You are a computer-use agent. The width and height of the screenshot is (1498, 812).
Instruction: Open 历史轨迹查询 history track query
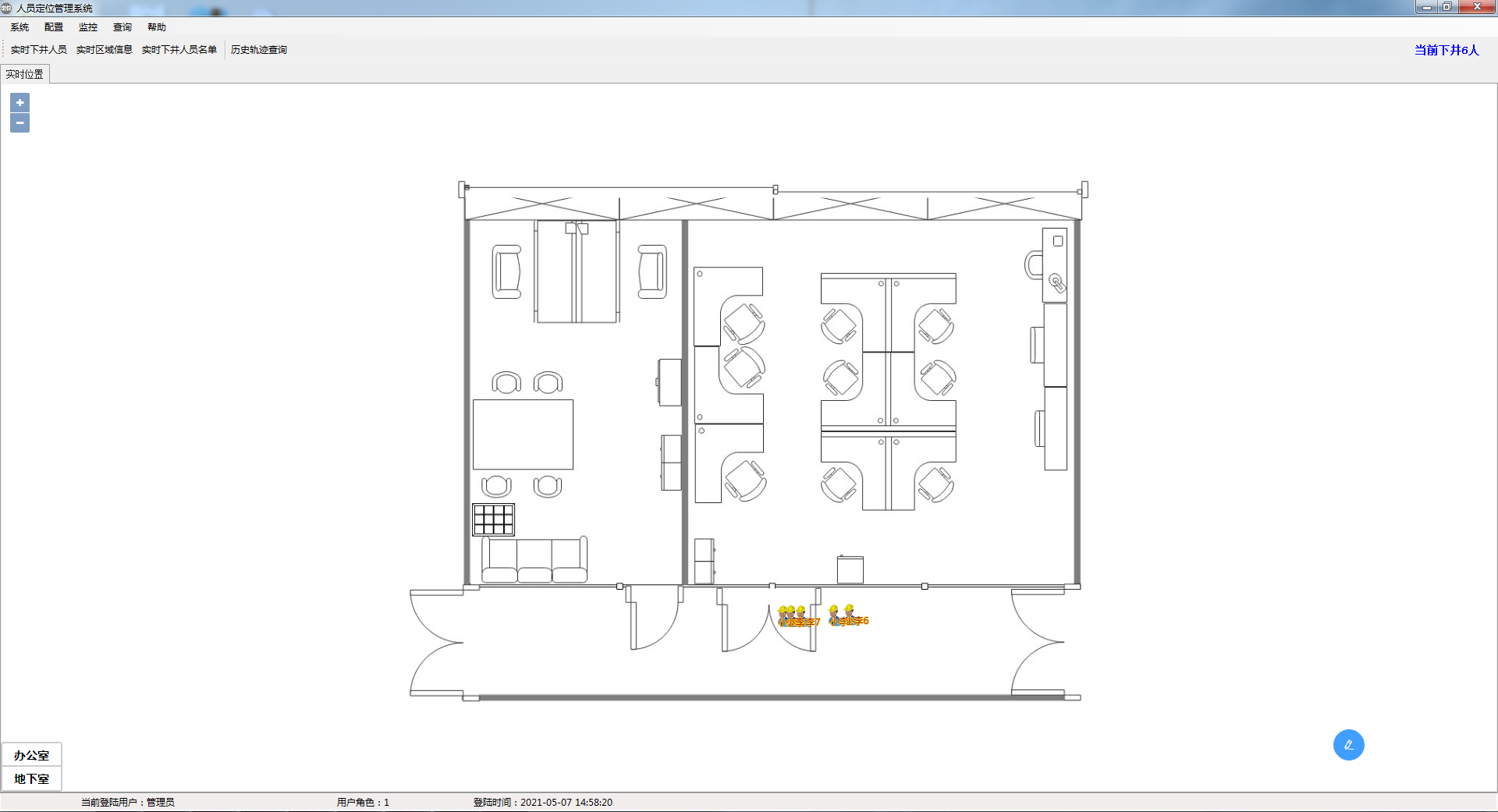[258, 50]
